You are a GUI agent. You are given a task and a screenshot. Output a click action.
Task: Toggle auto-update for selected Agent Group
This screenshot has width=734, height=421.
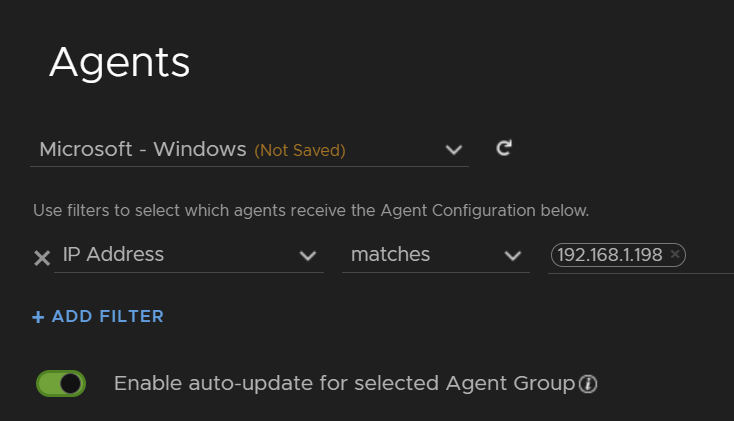coord(61,384)
